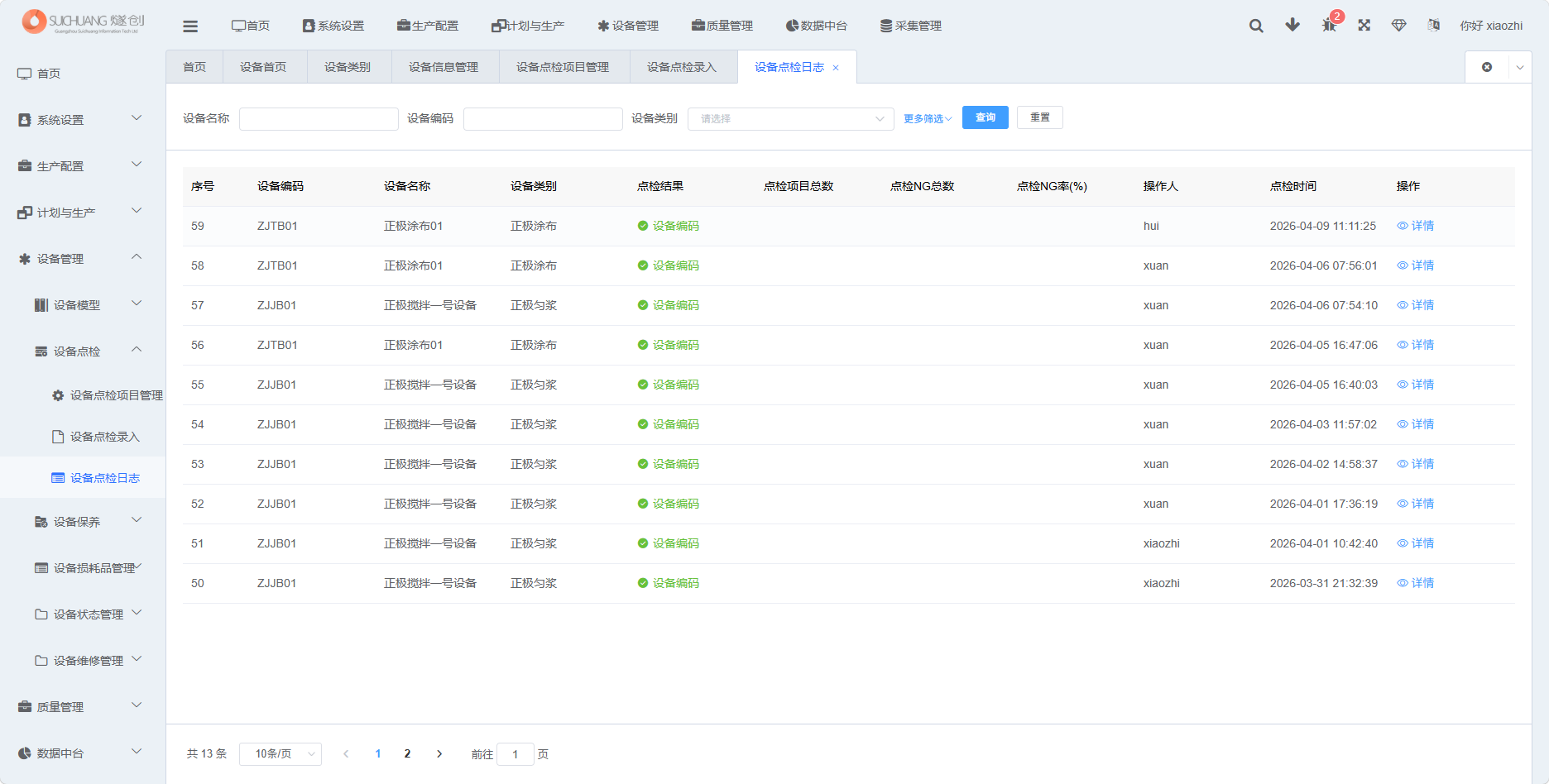Switch to 设备点检项目管理 tab
Screen dimensions: 1549x784
[x=563, y=67]
